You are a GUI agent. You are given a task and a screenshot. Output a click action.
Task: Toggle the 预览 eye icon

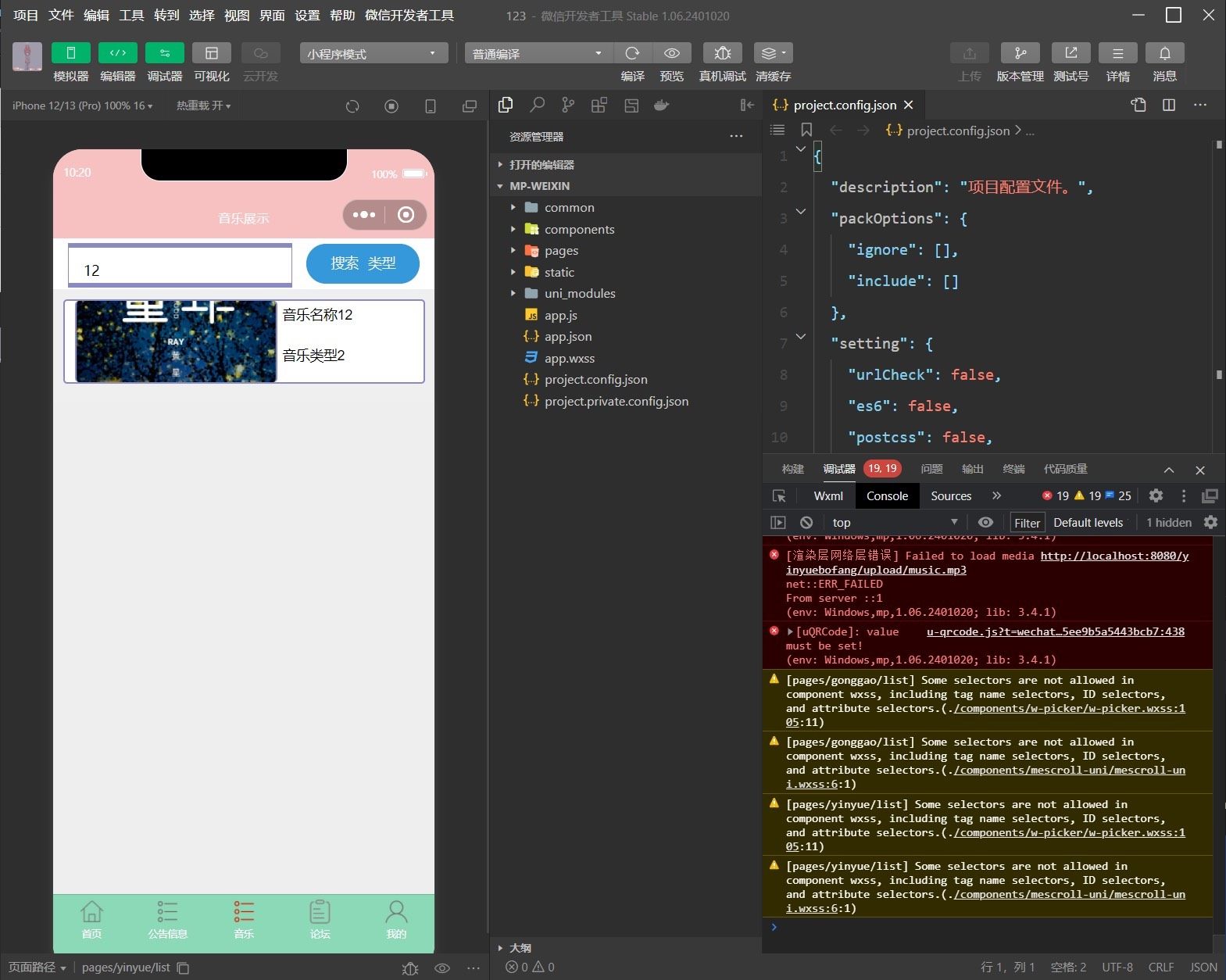(x=671, y=53)
